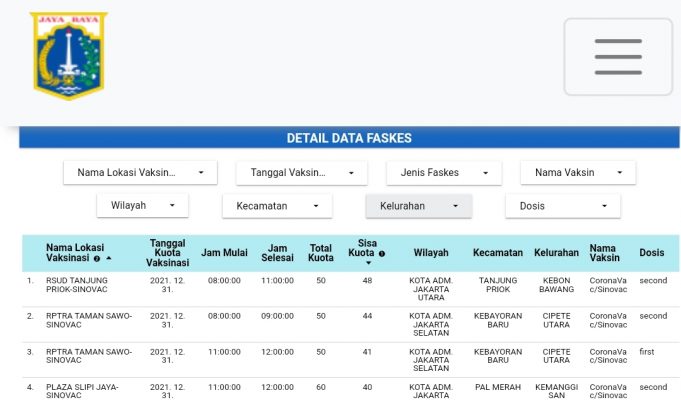Click the Jaya Raya logo
681x400 pixels.
pyautogui.click(x=68, y=55)
